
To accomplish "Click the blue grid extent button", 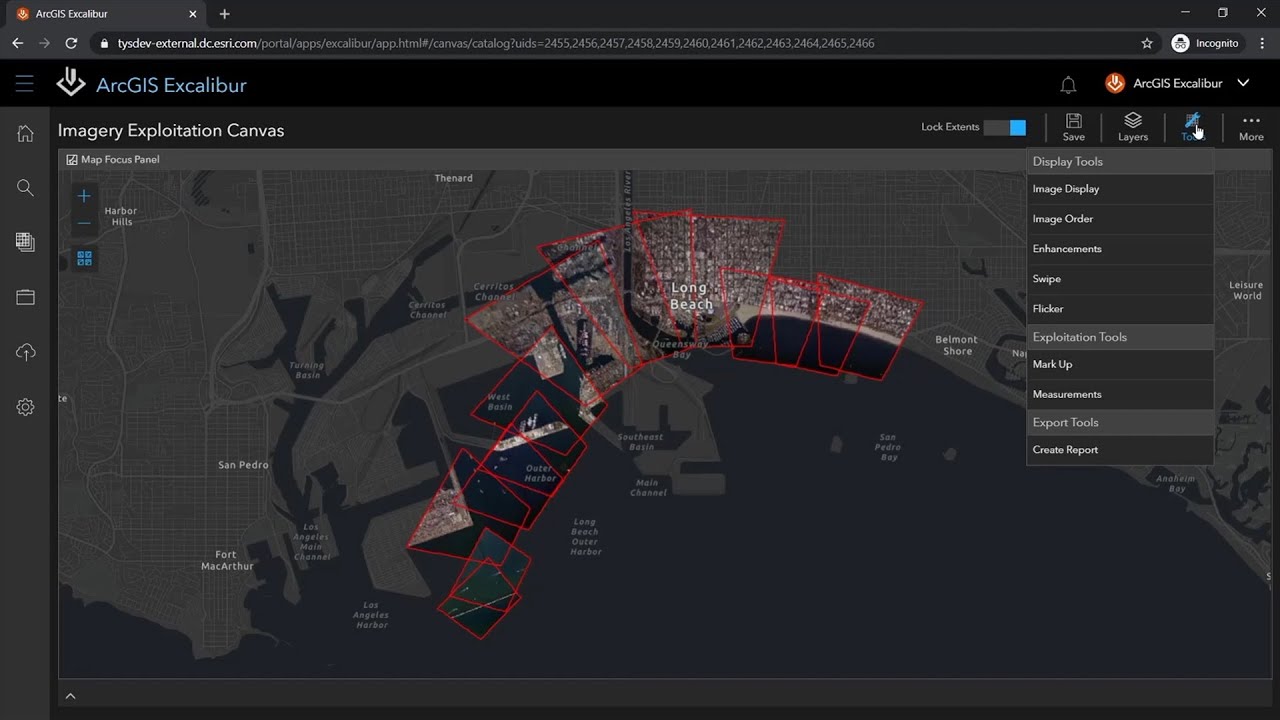I will coord(84,258).
